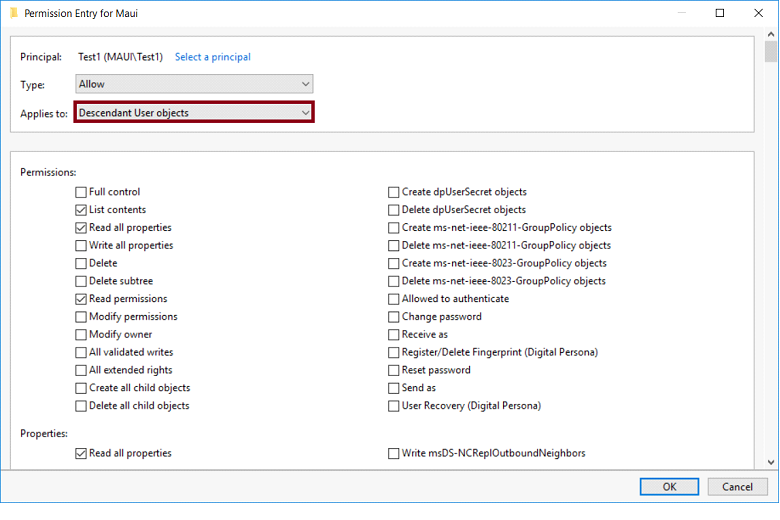Viewport: 780px width, 520px height.
Task: Enable Create dpUserSecret objects checkbox
Action: click(x=394, y=192)
